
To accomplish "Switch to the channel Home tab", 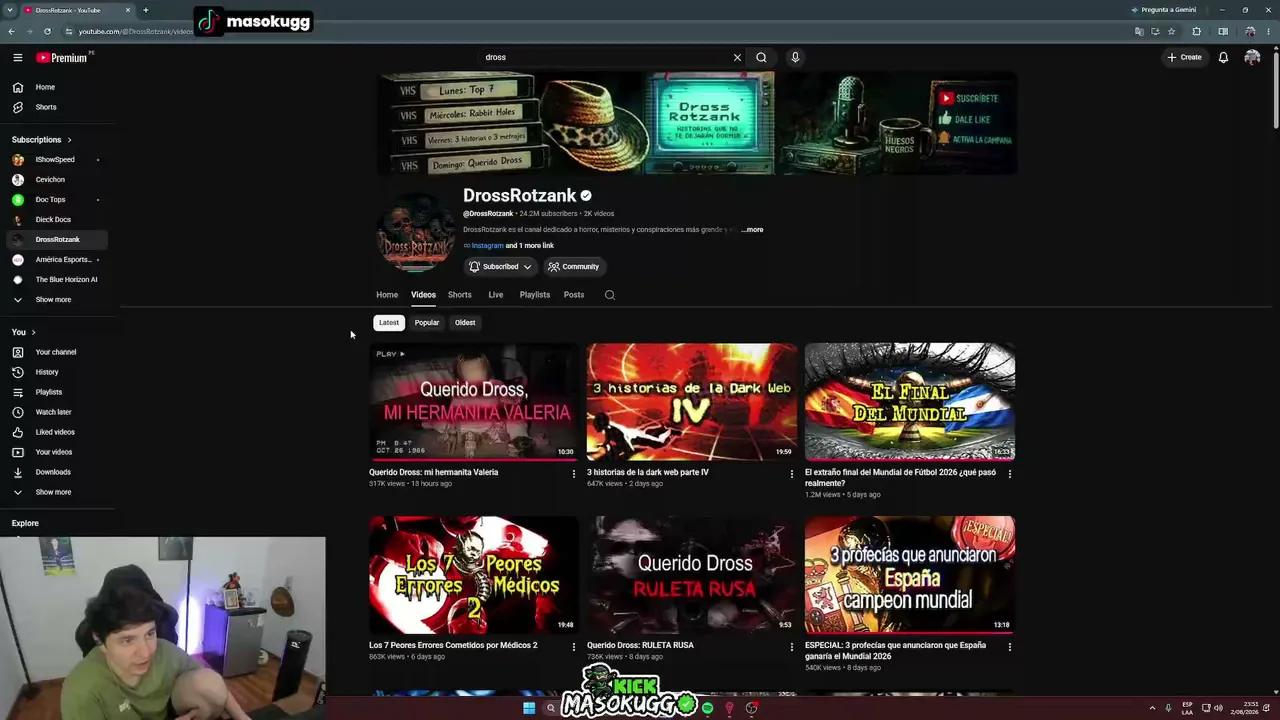I will coord(387,295).
